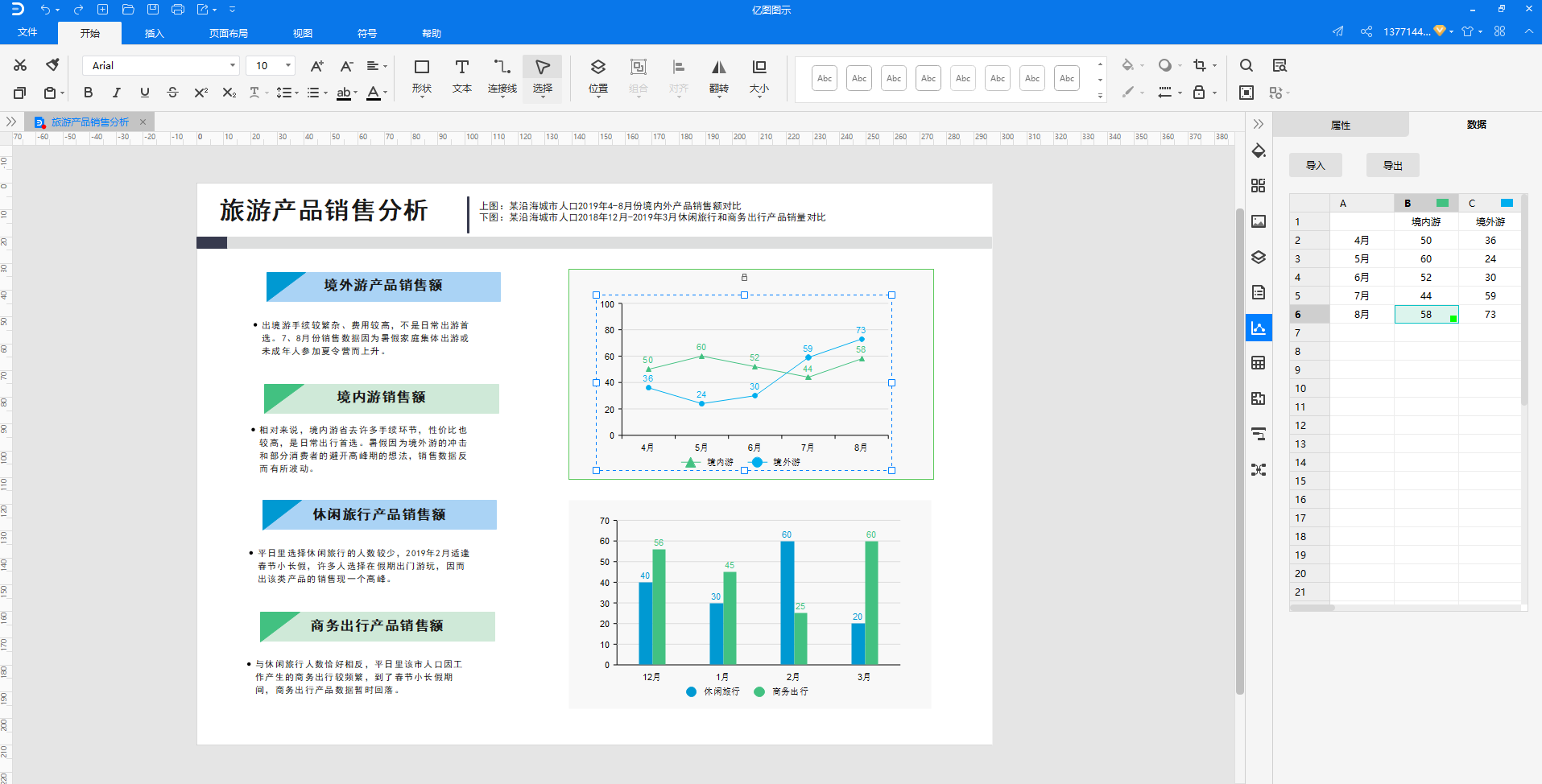
Task: Click the 导入 import button
Action: 1316,165
